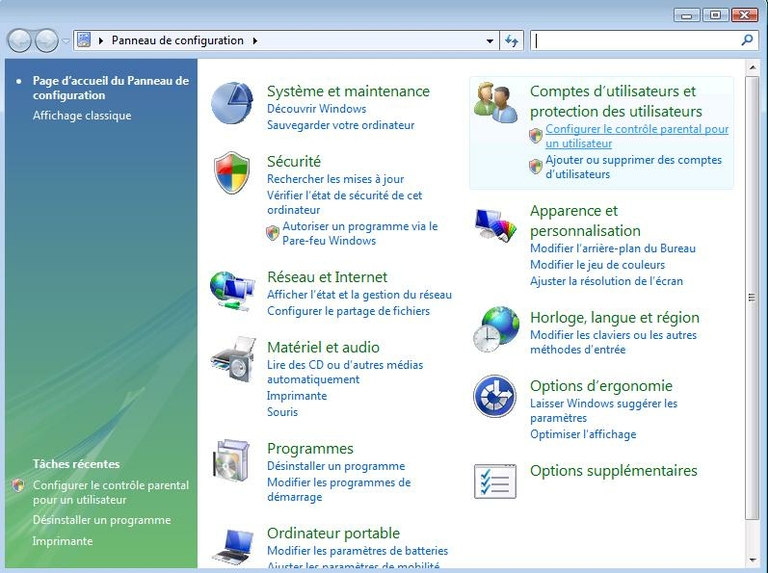This screenshot has width=768, height=573.
Task: Click Configurer le contrôle parental in main pane
Action: click(637, 136)
